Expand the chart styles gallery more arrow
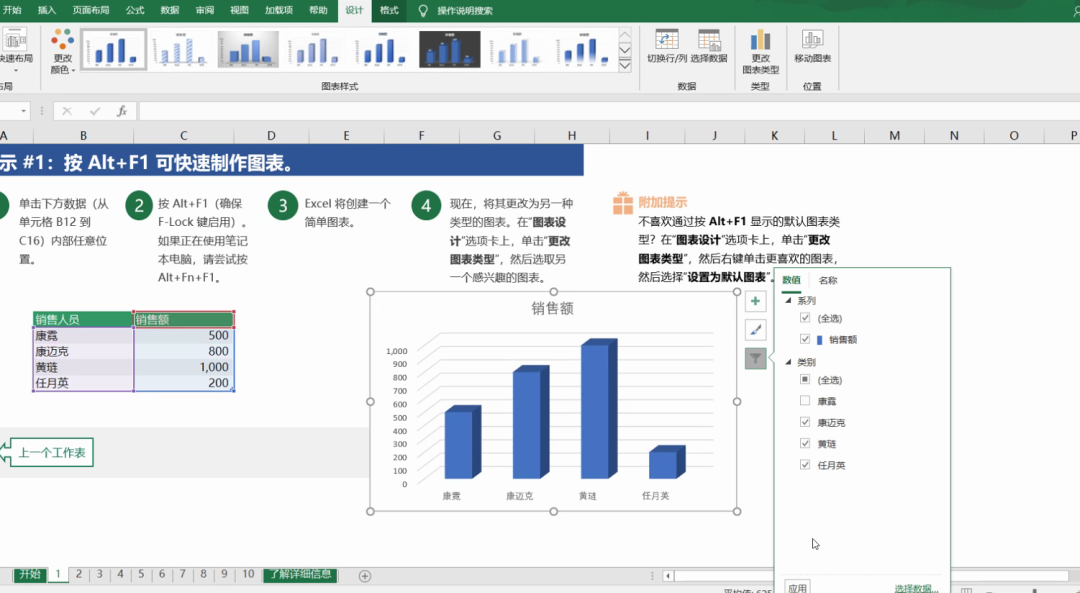This screenshot has width=1080, height=593. [x=625, y=65]
